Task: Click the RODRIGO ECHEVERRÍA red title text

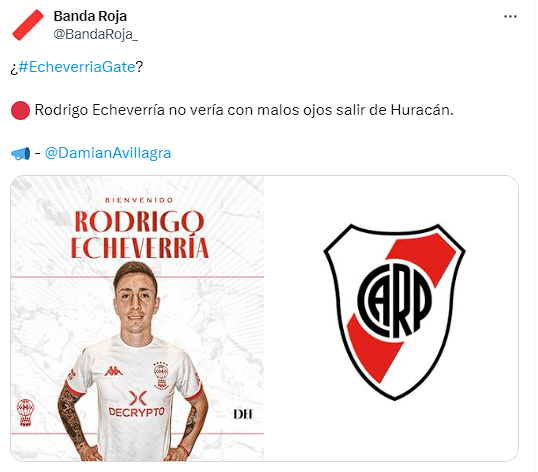Action: point(139,234)
